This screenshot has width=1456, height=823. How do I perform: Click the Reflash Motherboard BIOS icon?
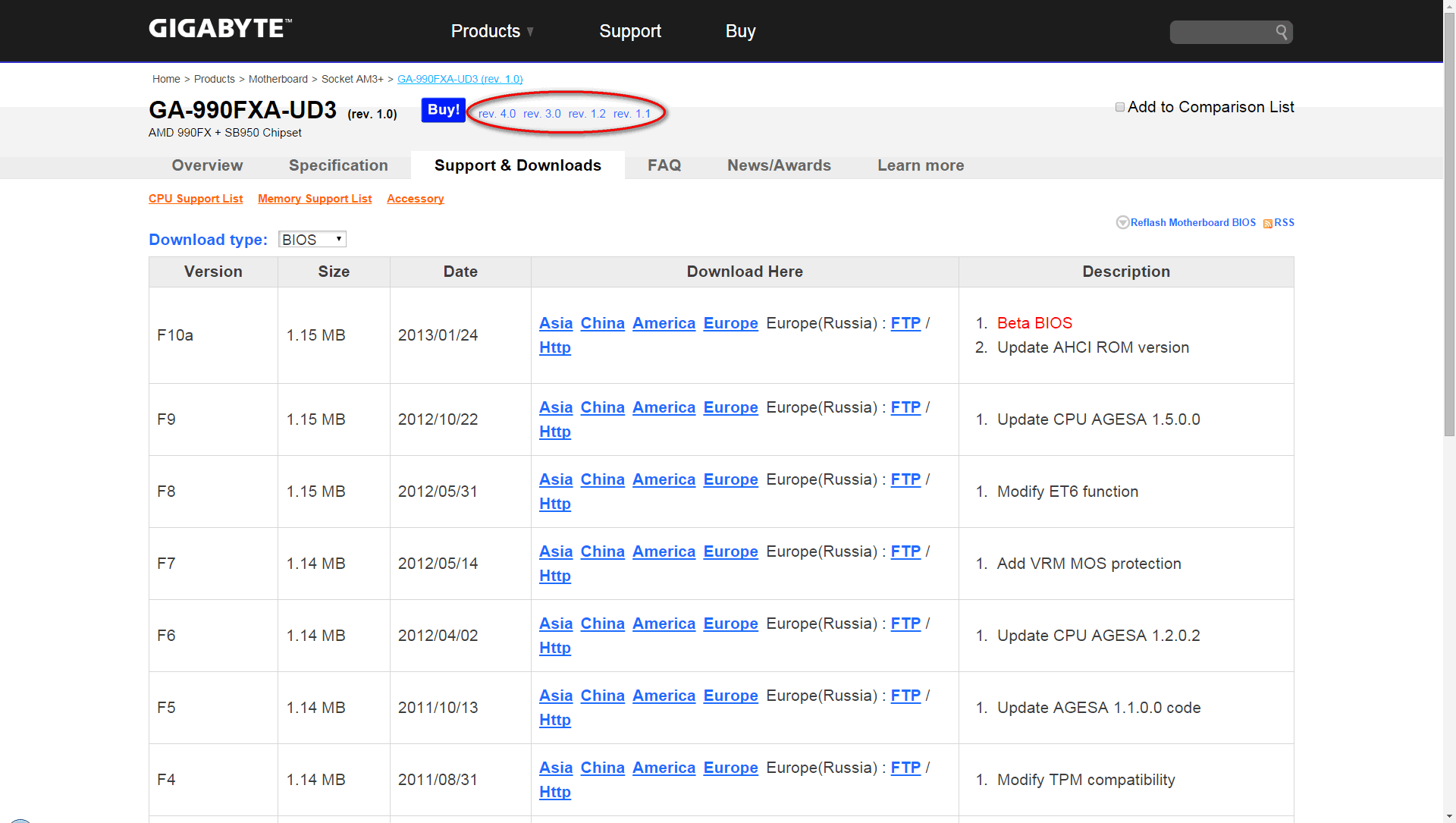pyautogui.click(x=1122, y=222)
